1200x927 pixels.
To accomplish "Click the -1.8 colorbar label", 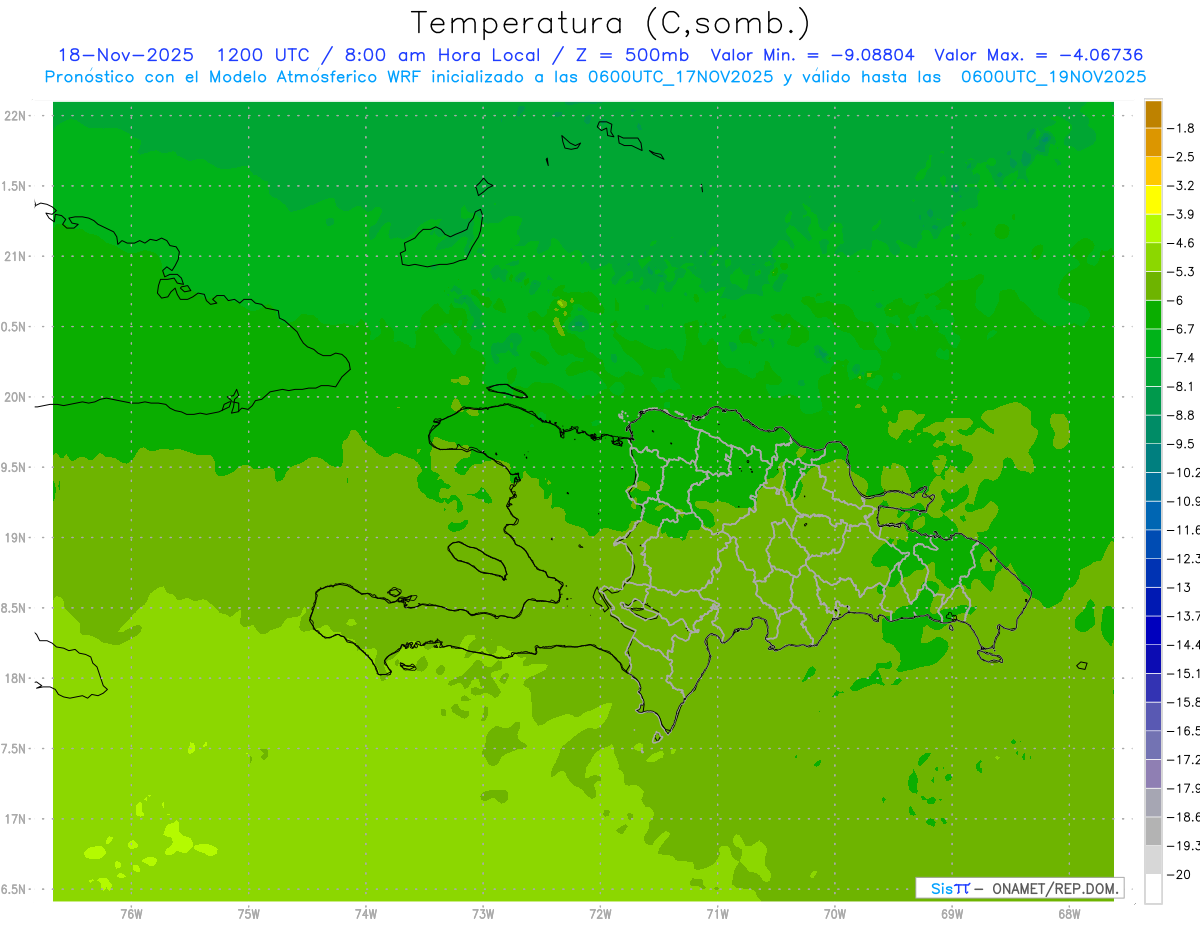I will [1183, 128].
